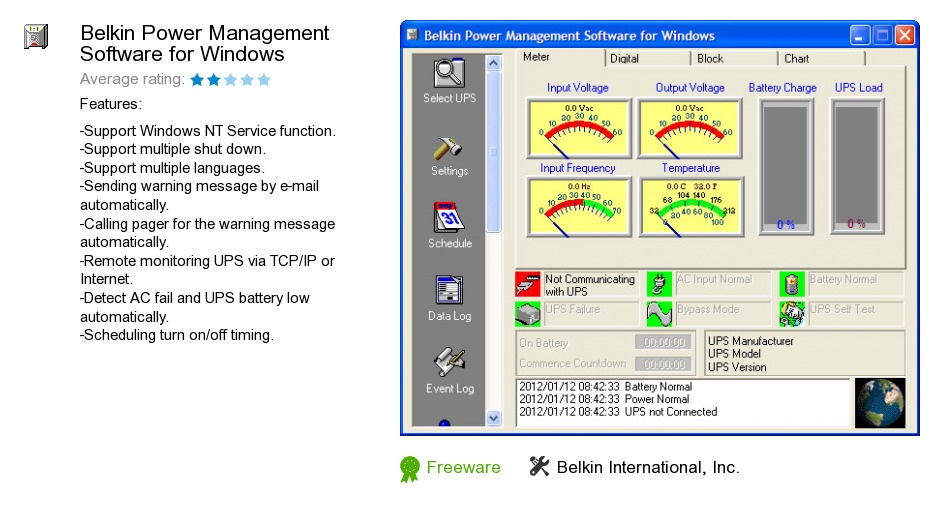
Task: Open Belkin International, Inc. publisher link
Action: 648,467
